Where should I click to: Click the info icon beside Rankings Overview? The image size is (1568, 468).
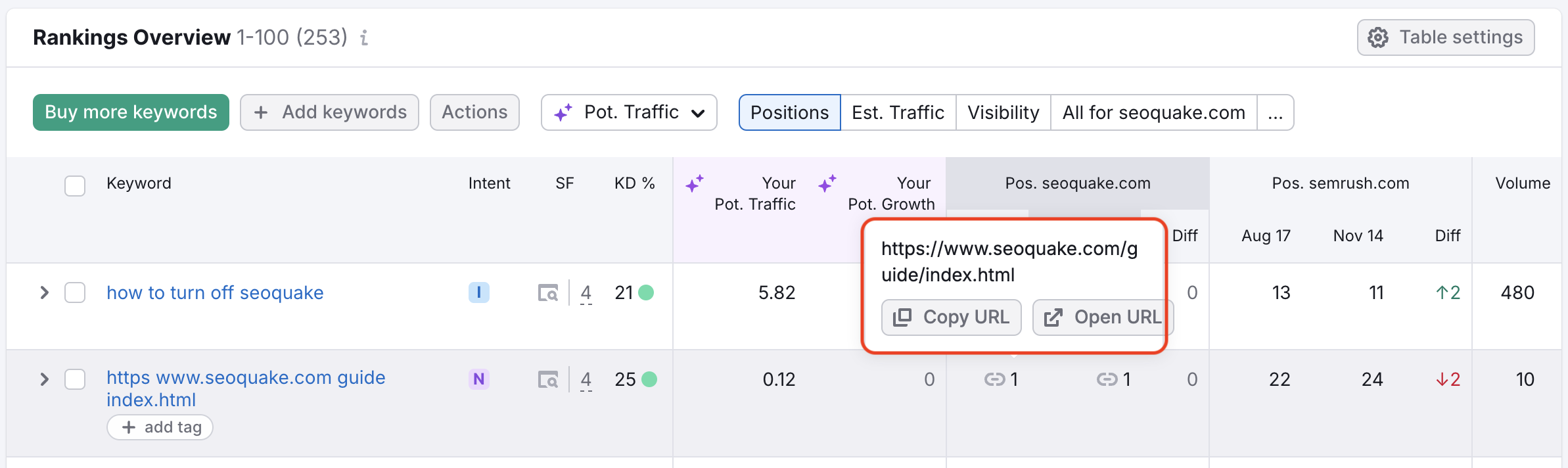click(364, 38)
